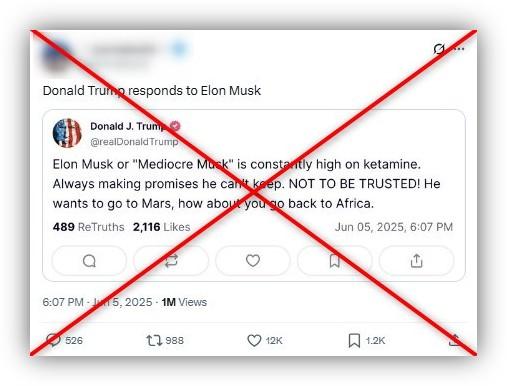Screen dimensions: 507x386
Task: Click the 1M Views counter
Action: pos(184,302)
